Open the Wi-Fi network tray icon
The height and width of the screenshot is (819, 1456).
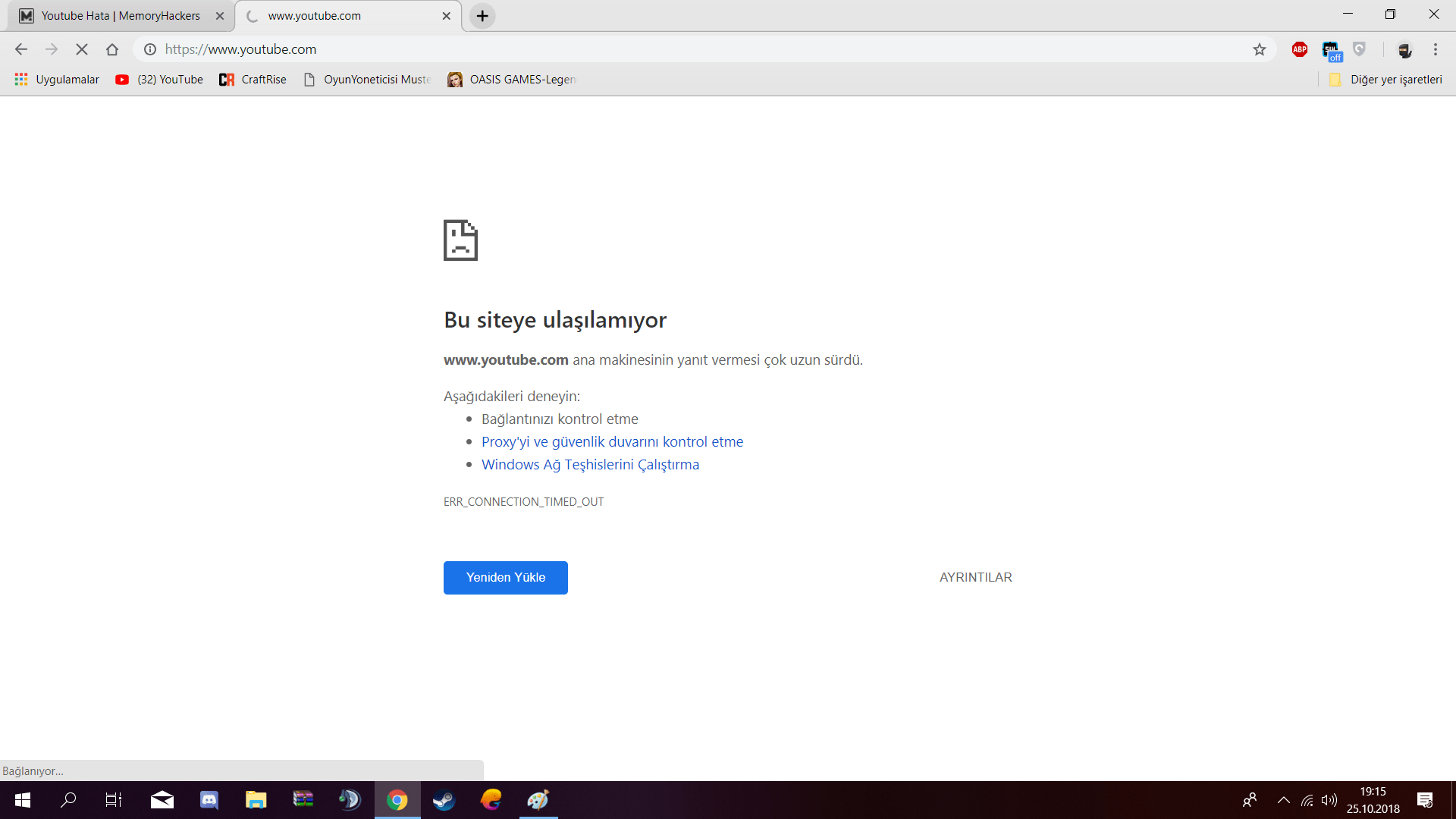pyautogui.click(x=1307, y=800)
